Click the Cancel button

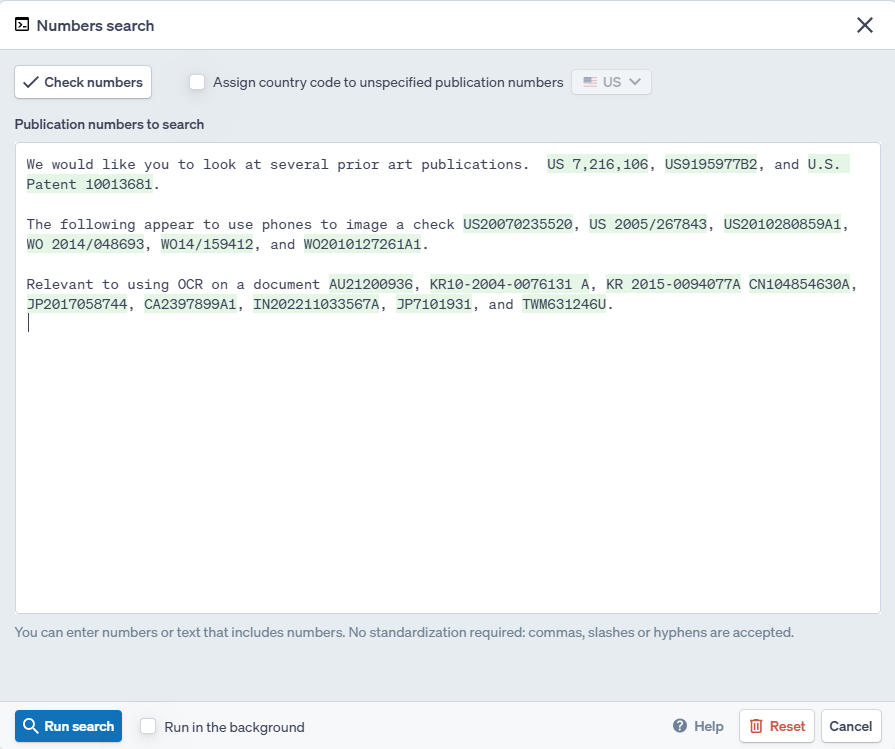point(850,726)
